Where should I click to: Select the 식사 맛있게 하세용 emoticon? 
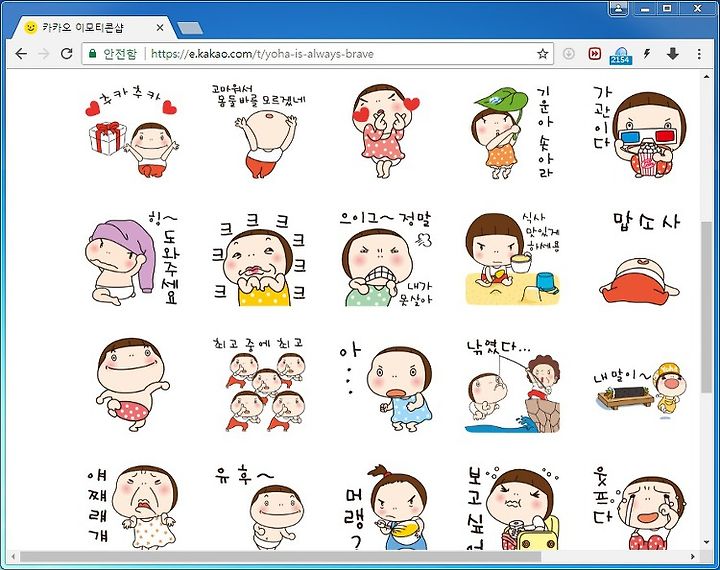click(513, 259)
